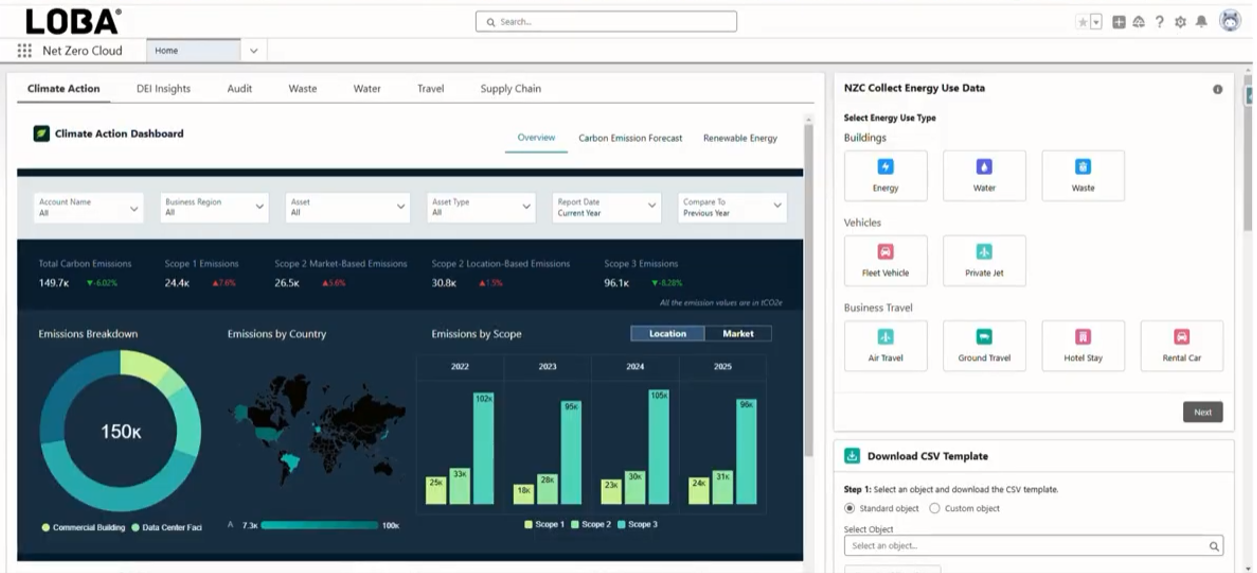Select the Air Travel tile
1257x573 pixels.
pyautogui.click(x=885, y=346)
